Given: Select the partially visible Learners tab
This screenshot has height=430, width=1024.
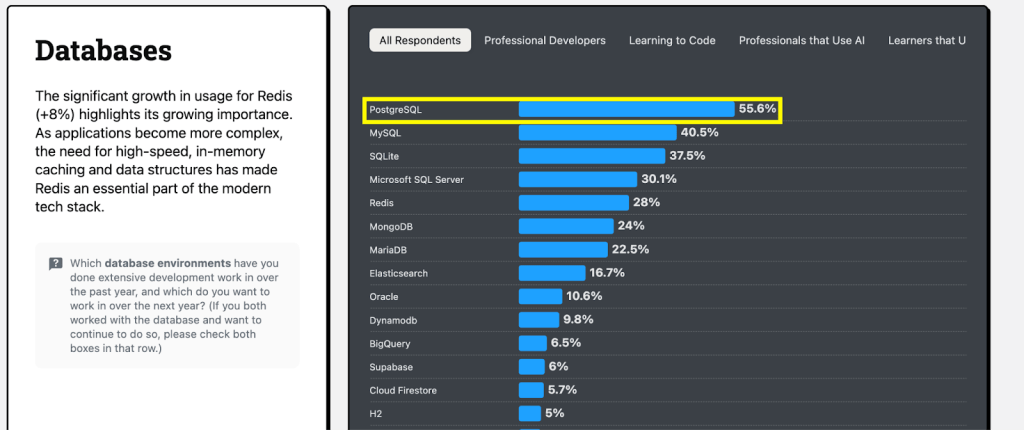Looking at the screenshot, I should (927, 40).
